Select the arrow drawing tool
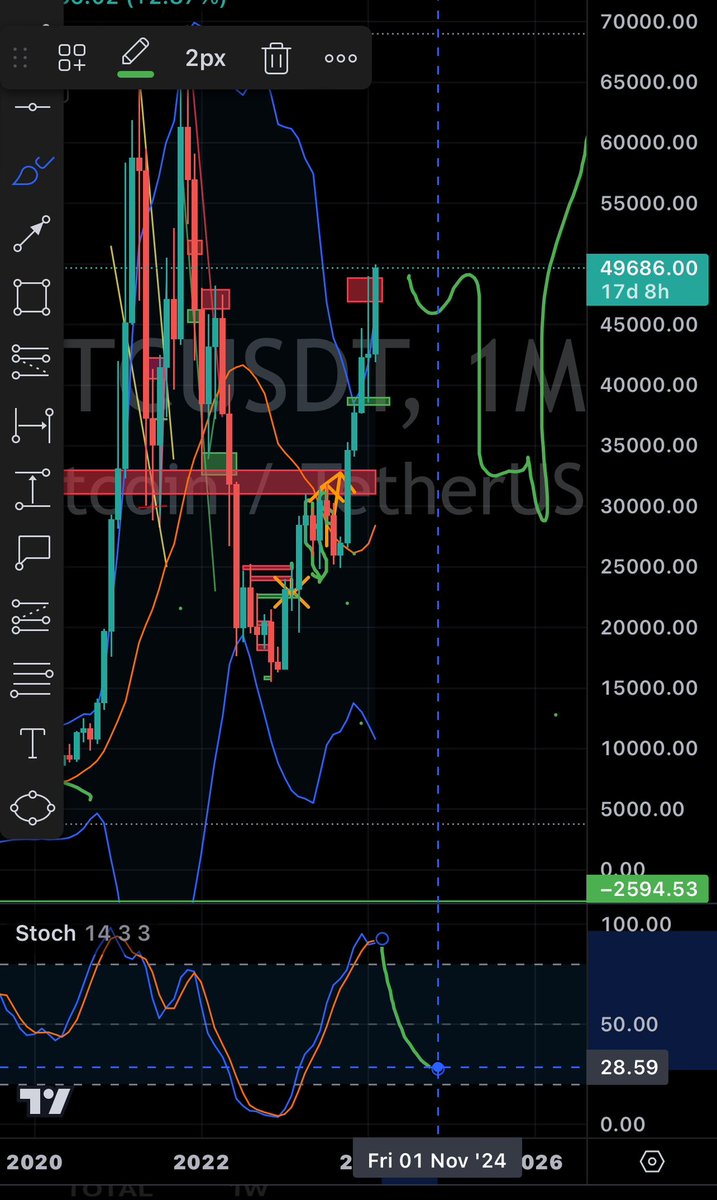The width and height of the screenshot is (717, 1200). (x=32, y=233)
